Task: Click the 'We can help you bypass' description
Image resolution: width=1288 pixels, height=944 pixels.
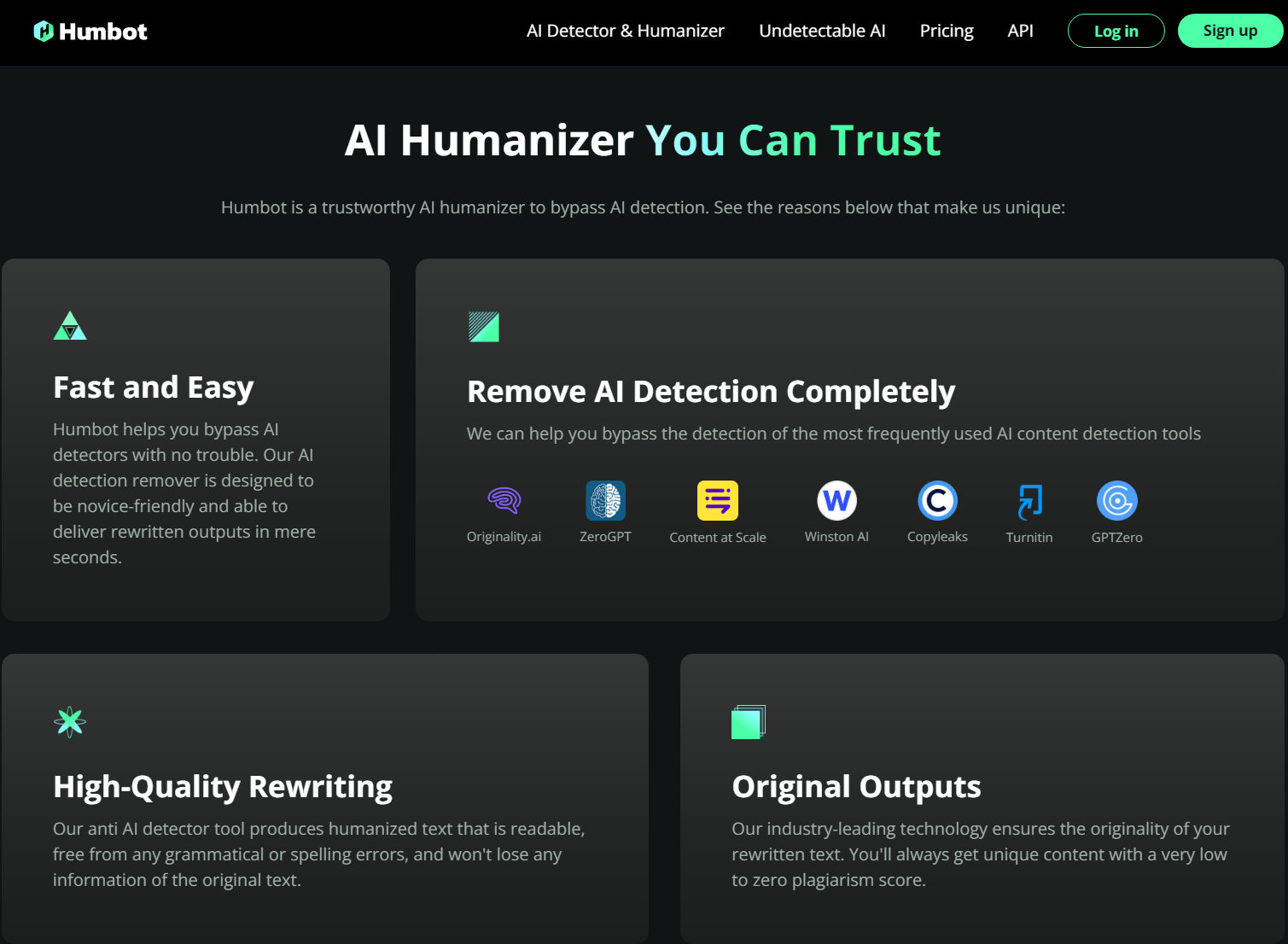Action: (x=834, y=434)
